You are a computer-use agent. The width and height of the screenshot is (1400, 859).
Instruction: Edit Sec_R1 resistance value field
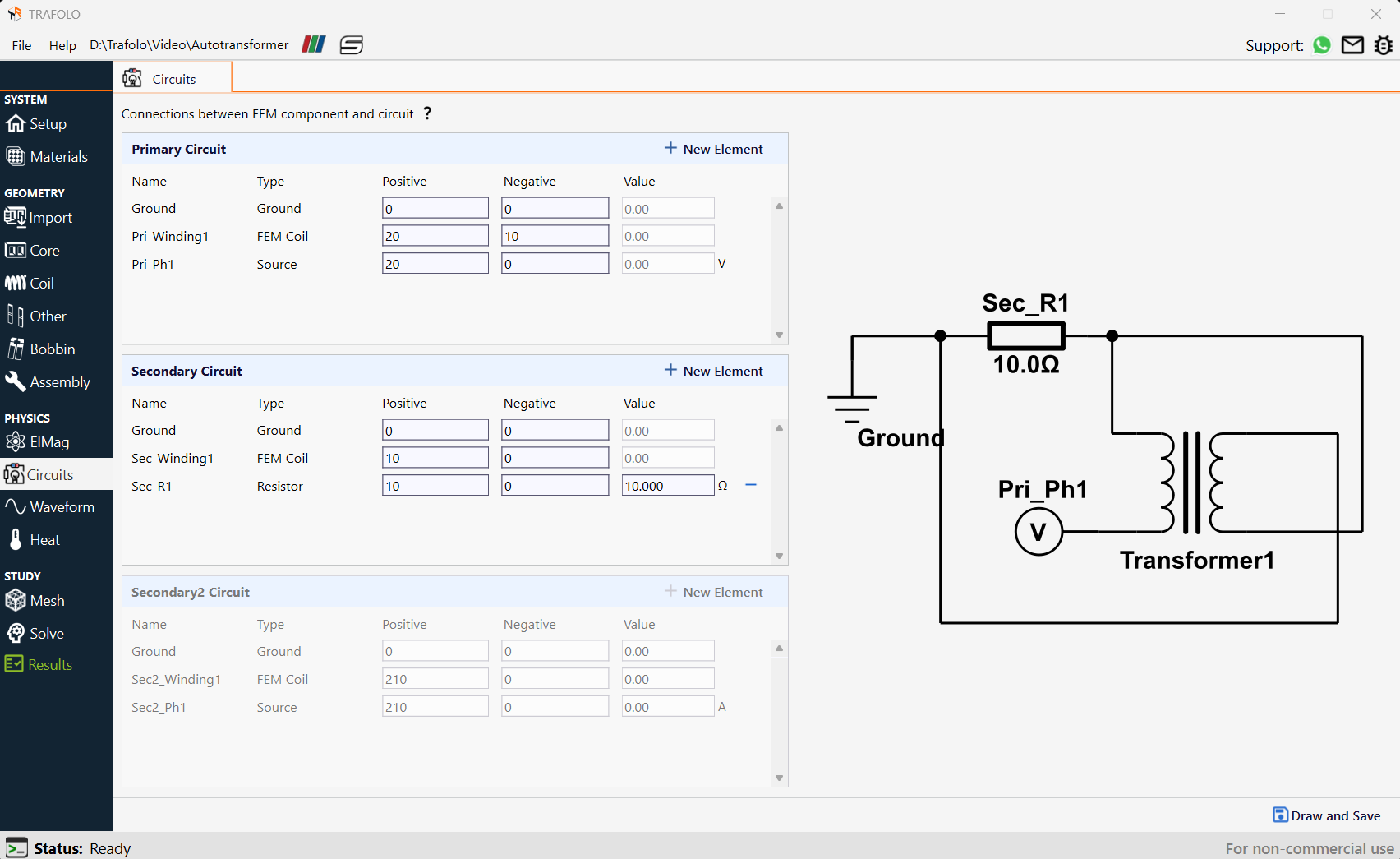pyautogui.click(x=668, y=486)
